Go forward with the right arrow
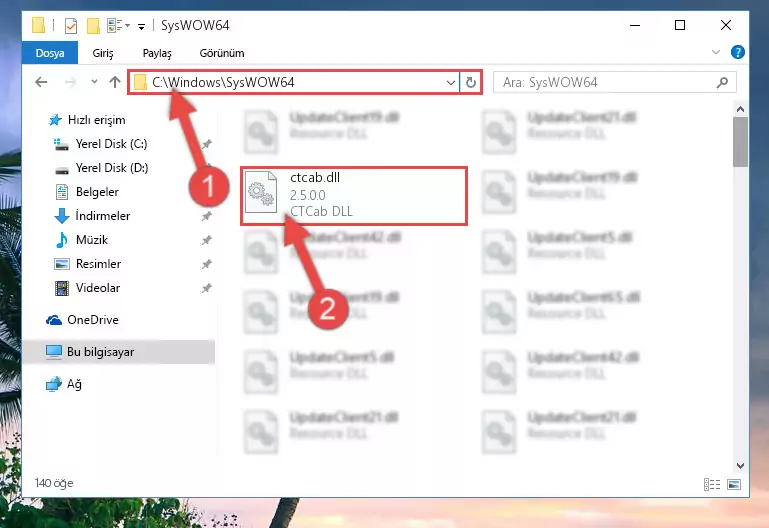Image resolution: width=769 pixels, height=528 pixels. (x=71, y=82)
